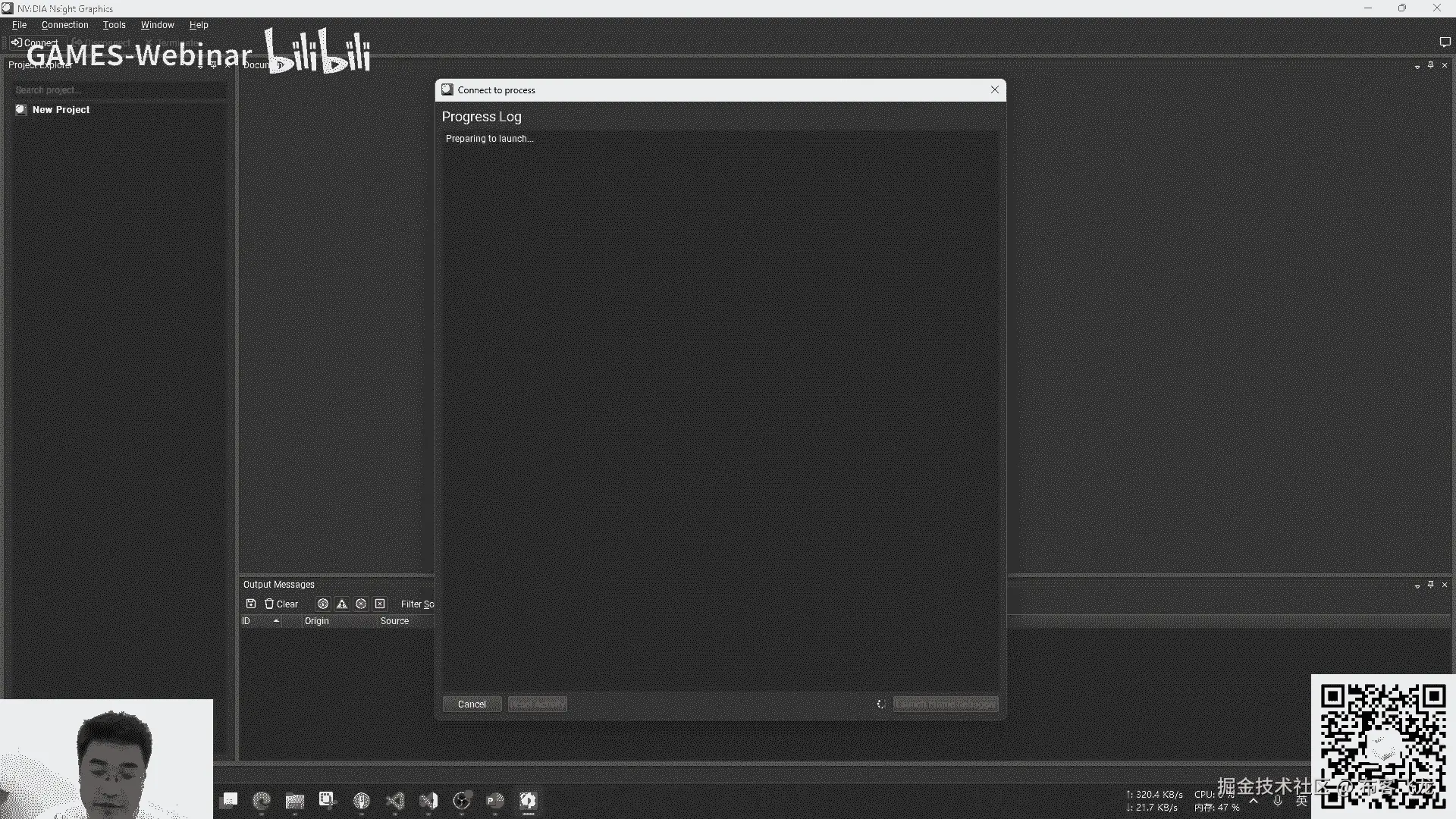The height and width of the screenshot is (819, 1456).
Task: Click the save output messages icon
Action: pos(251,604)
